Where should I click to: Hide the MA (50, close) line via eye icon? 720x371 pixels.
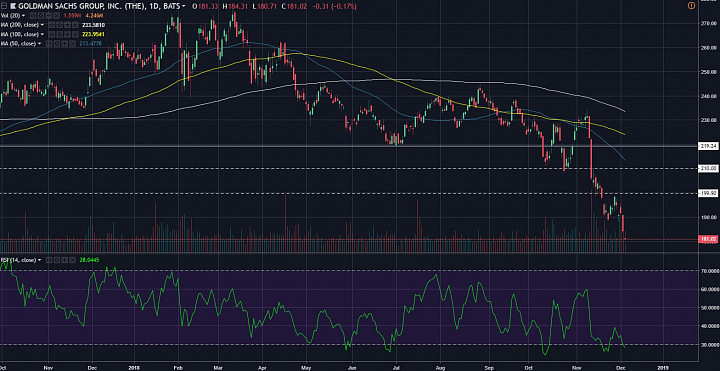point(49,44)
